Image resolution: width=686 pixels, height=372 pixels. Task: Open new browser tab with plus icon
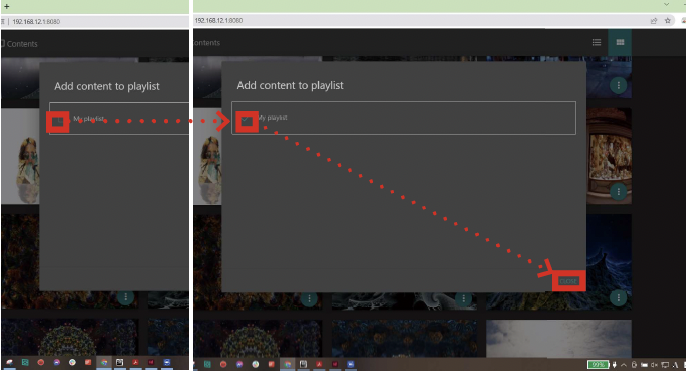click(x=7, y=6)
